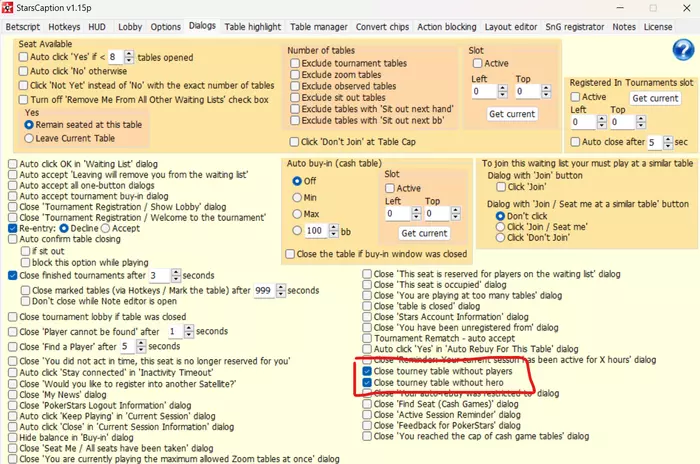Check Close tournament lobby if table was closed
Viewport: 700px width, 464px height.
pos(12,317)
